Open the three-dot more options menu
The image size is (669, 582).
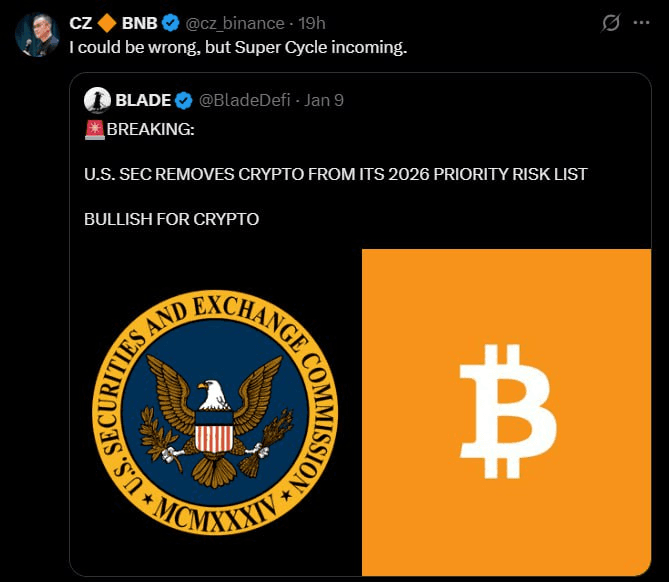pos(642,23)
